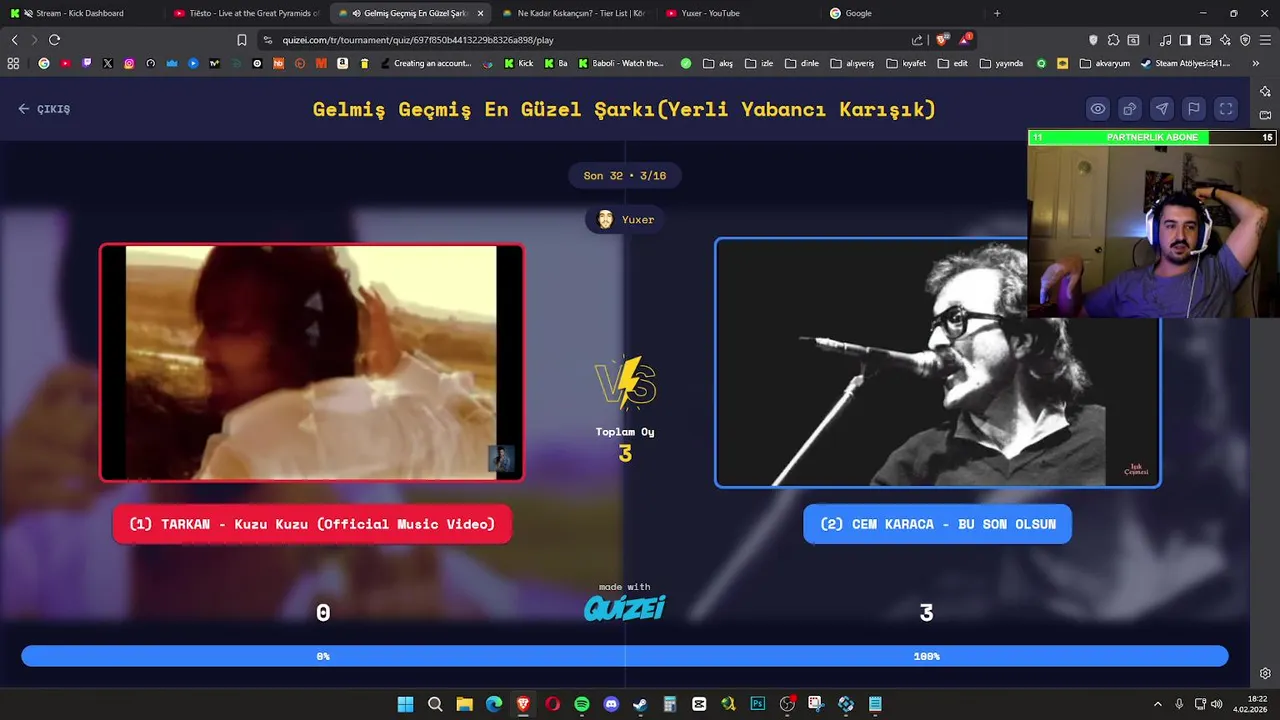The image size is (1280, 720).
Task: Open browser main hamburger menu
Action: pos(1265,40)
